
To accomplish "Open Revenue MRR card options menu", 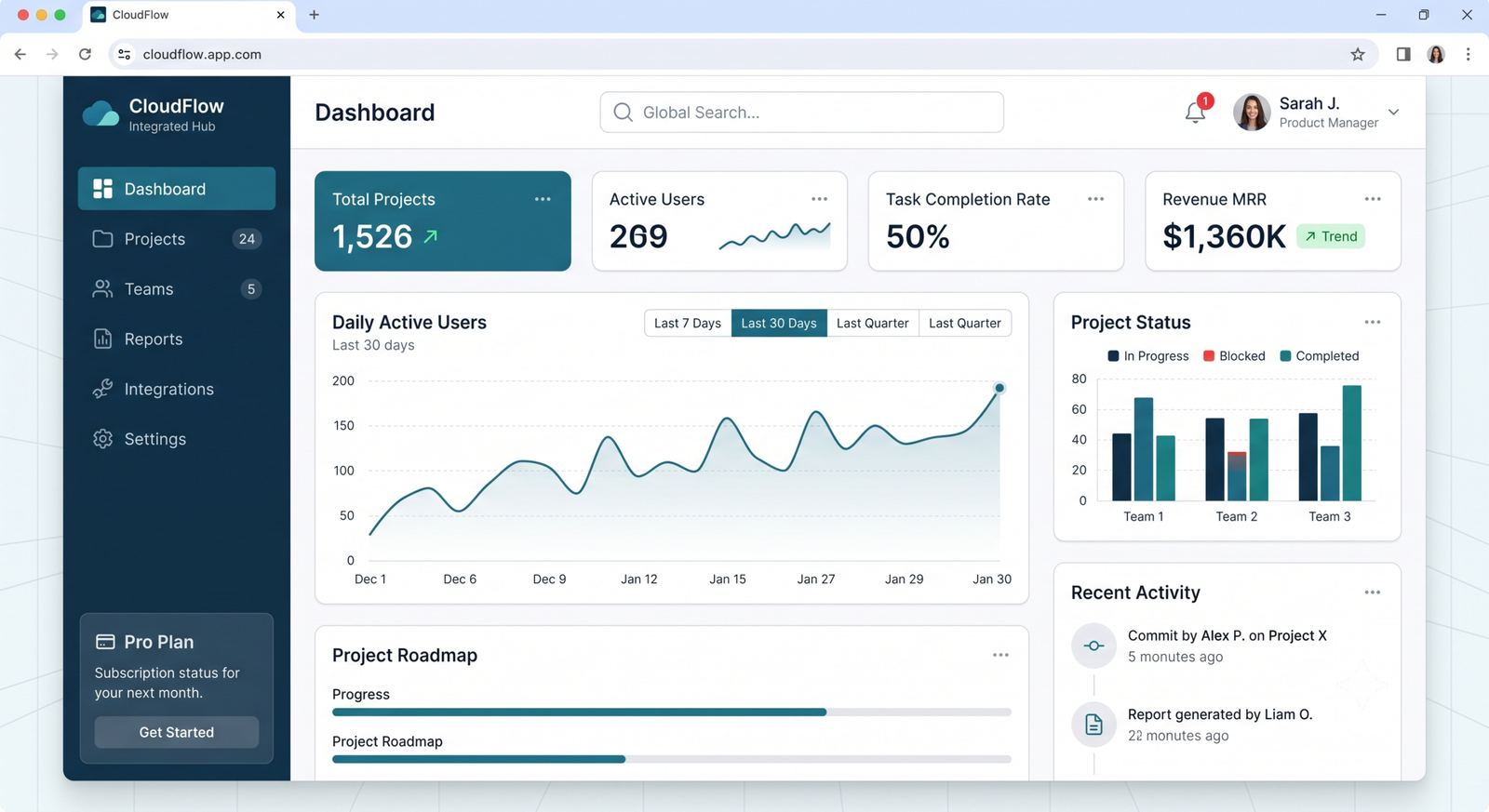I will coord(1373,199).
